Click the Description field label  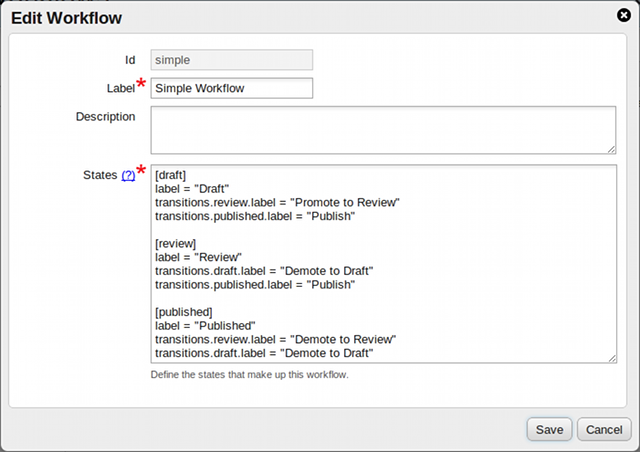105,116
